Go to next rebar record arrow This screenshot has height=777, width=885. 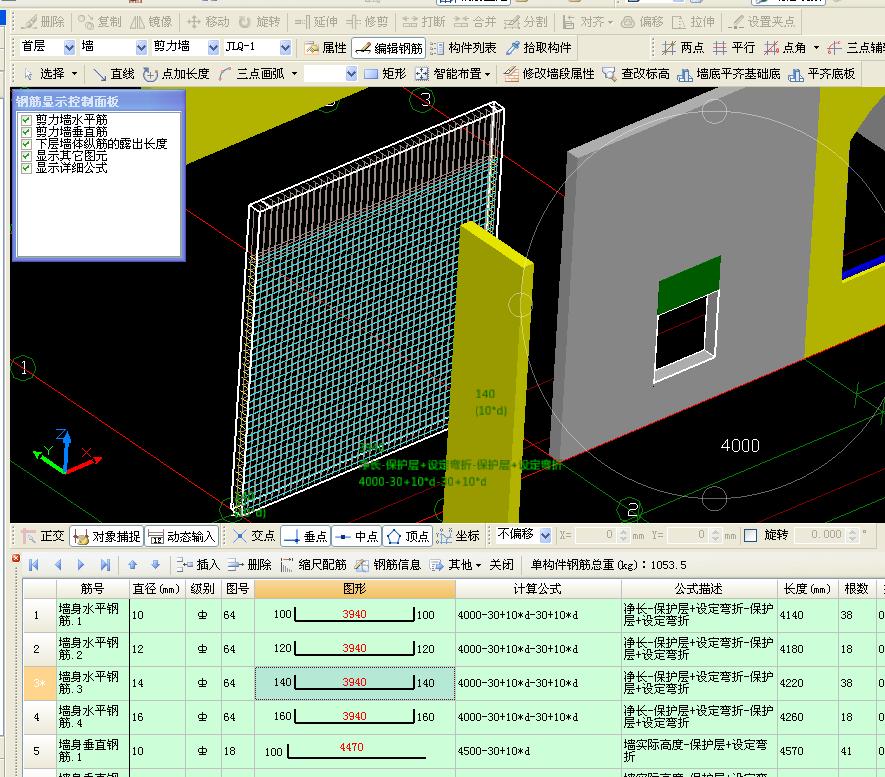(x=81, y=565)
